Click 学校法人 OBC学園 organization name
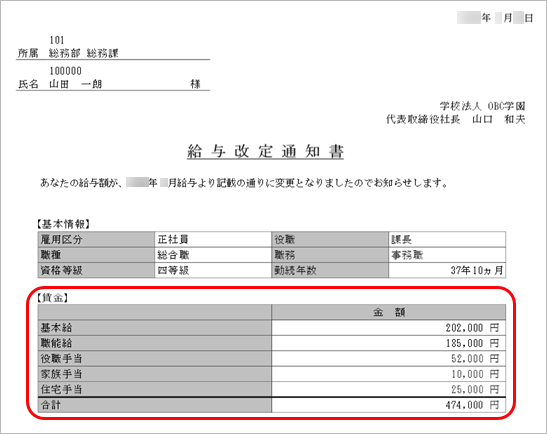Image resolution: width=547 pixels, height=434 pixels. coord(482,106)
